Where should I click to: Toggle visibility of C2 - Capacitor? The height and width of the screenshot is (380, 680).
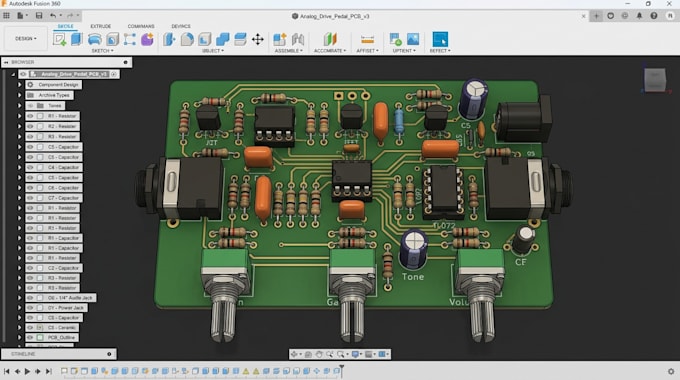pos(30,268)
